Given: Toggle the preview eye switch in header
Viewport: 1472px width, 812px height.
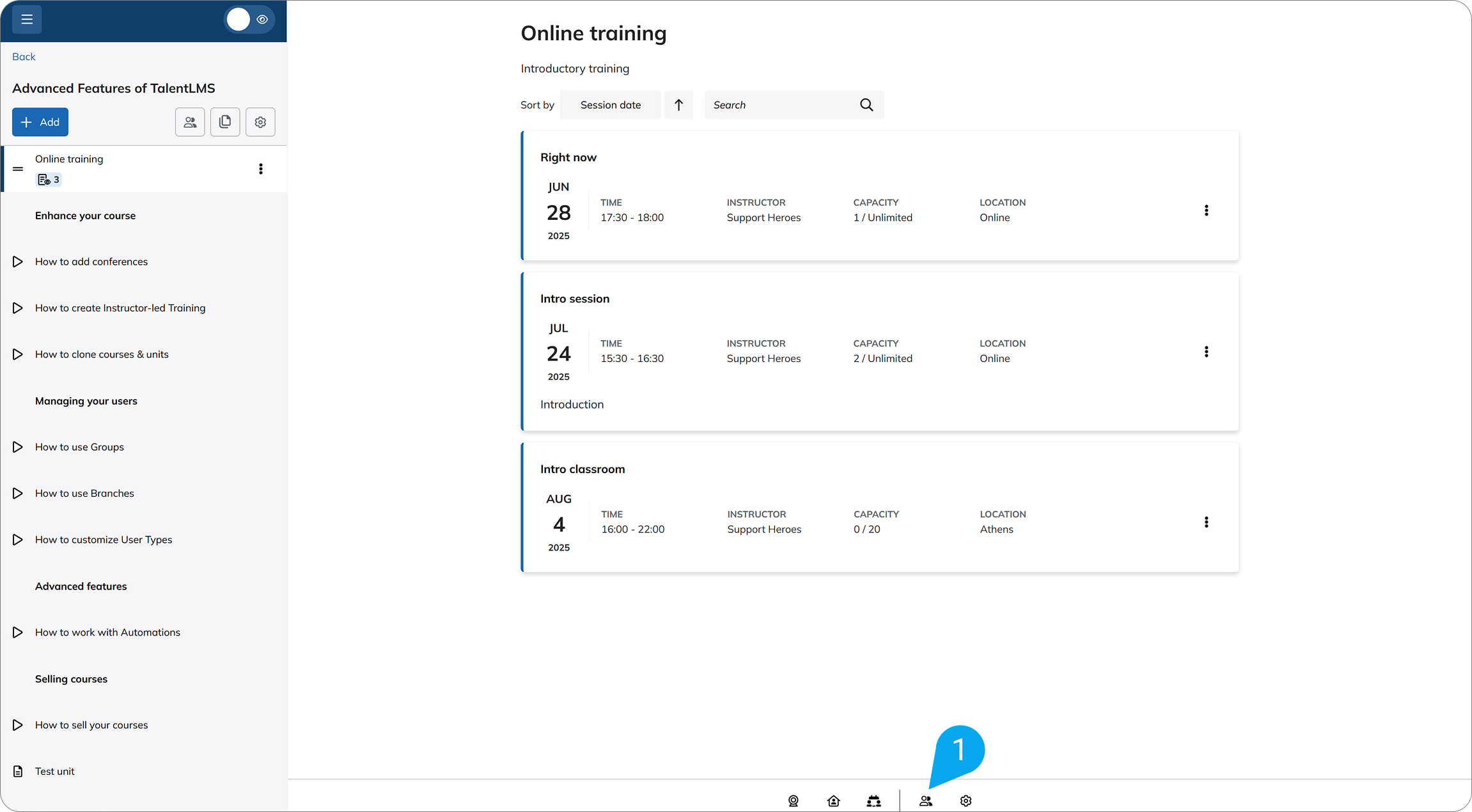Looking at the screenshot, I should point(249,19).
